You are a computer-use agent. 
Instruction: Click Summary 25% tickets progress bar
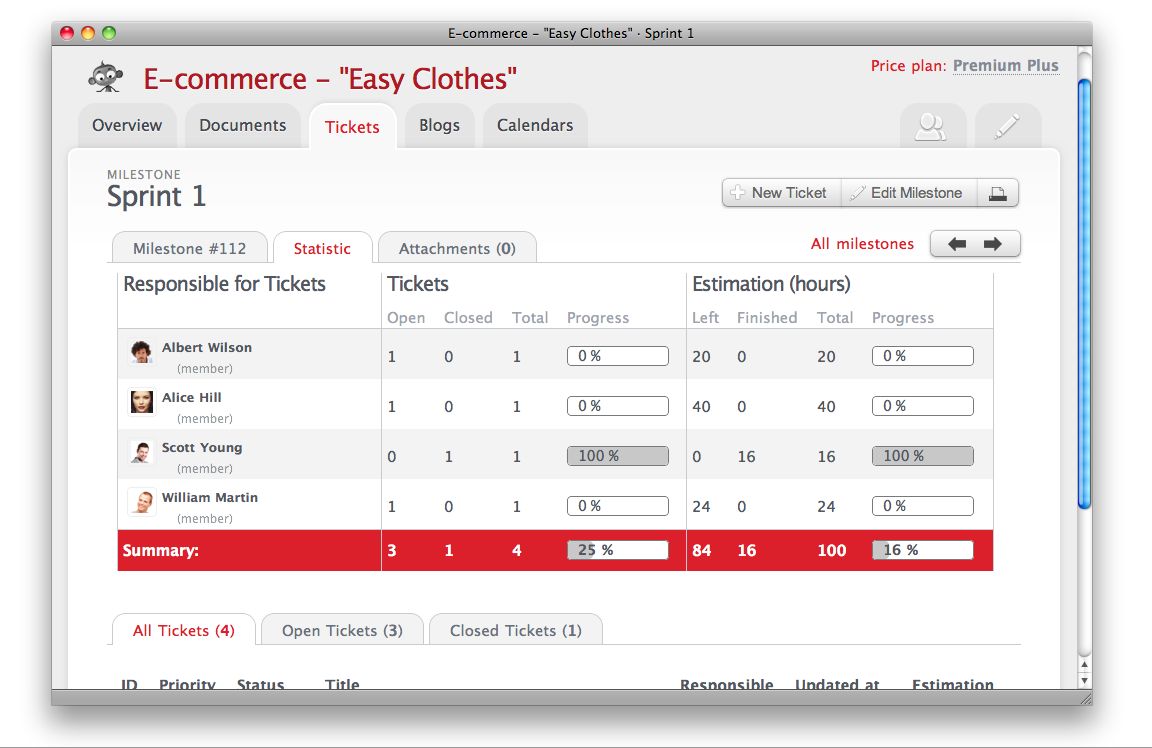pos(618,550)
